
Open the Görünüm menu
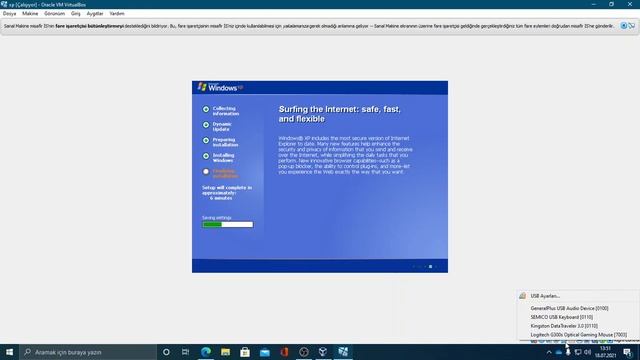[54, 13]
